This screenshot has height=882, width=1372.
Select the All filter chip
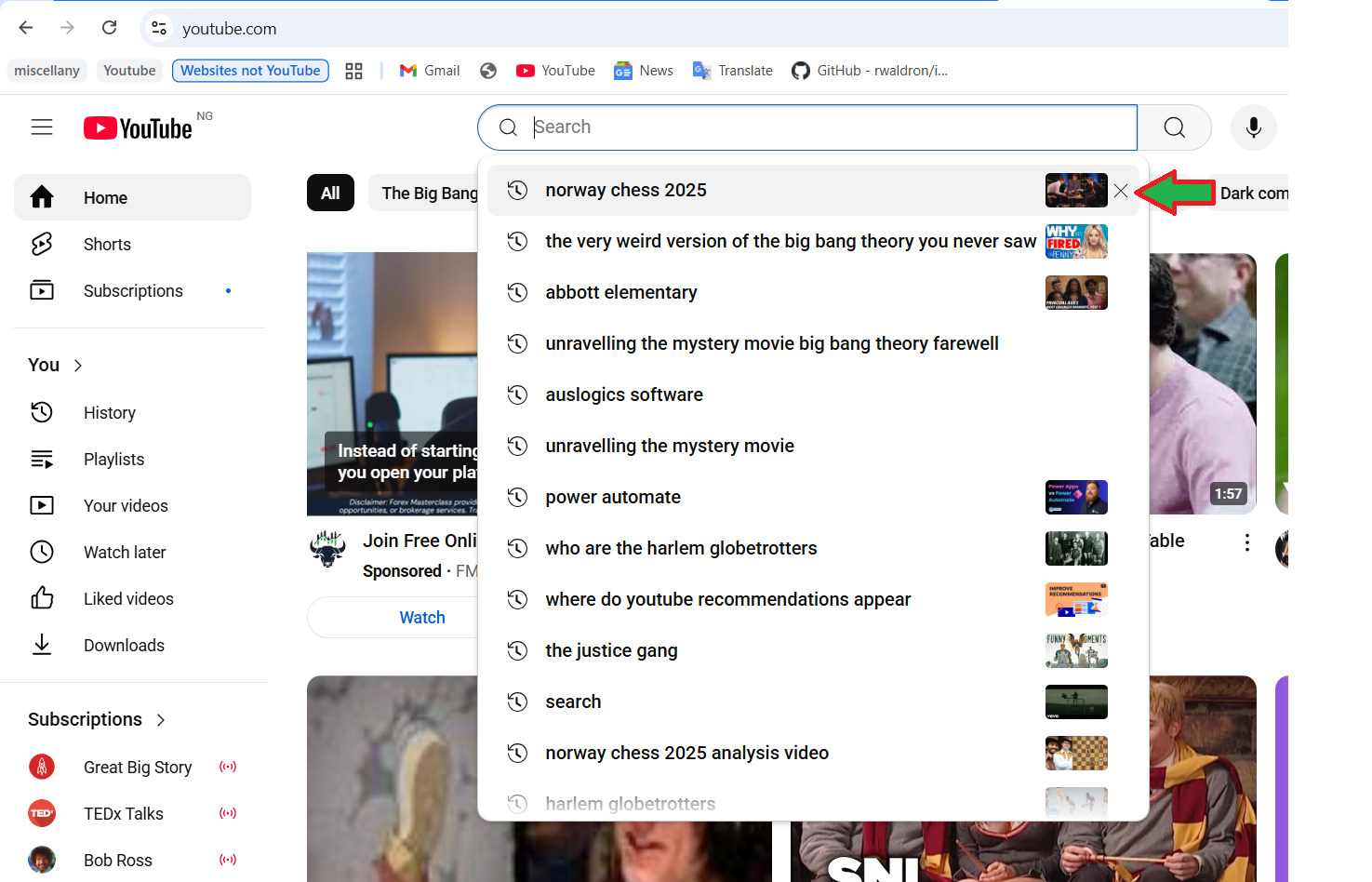330,193
